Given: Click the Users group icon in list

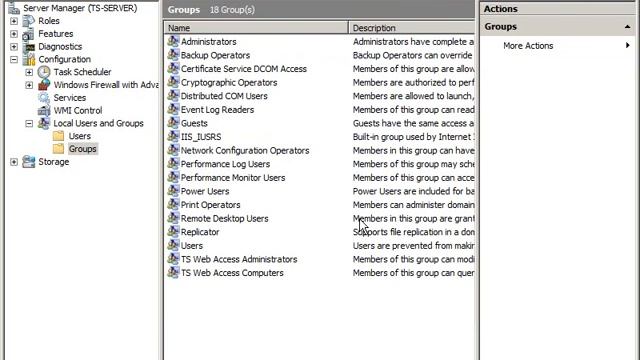Looking at the screenshot, I should (173, 245).
